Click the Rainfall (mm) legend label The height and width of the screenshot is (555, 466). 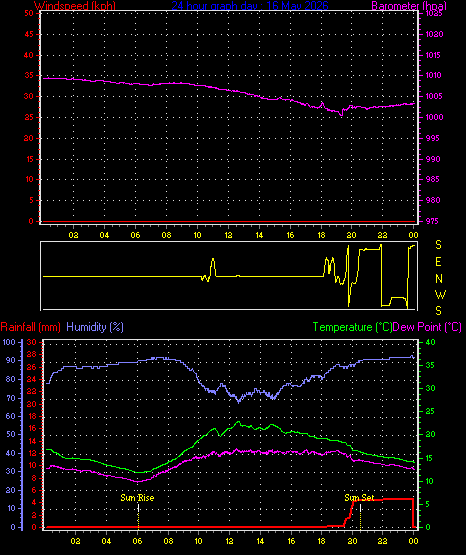tap(30, 327)
